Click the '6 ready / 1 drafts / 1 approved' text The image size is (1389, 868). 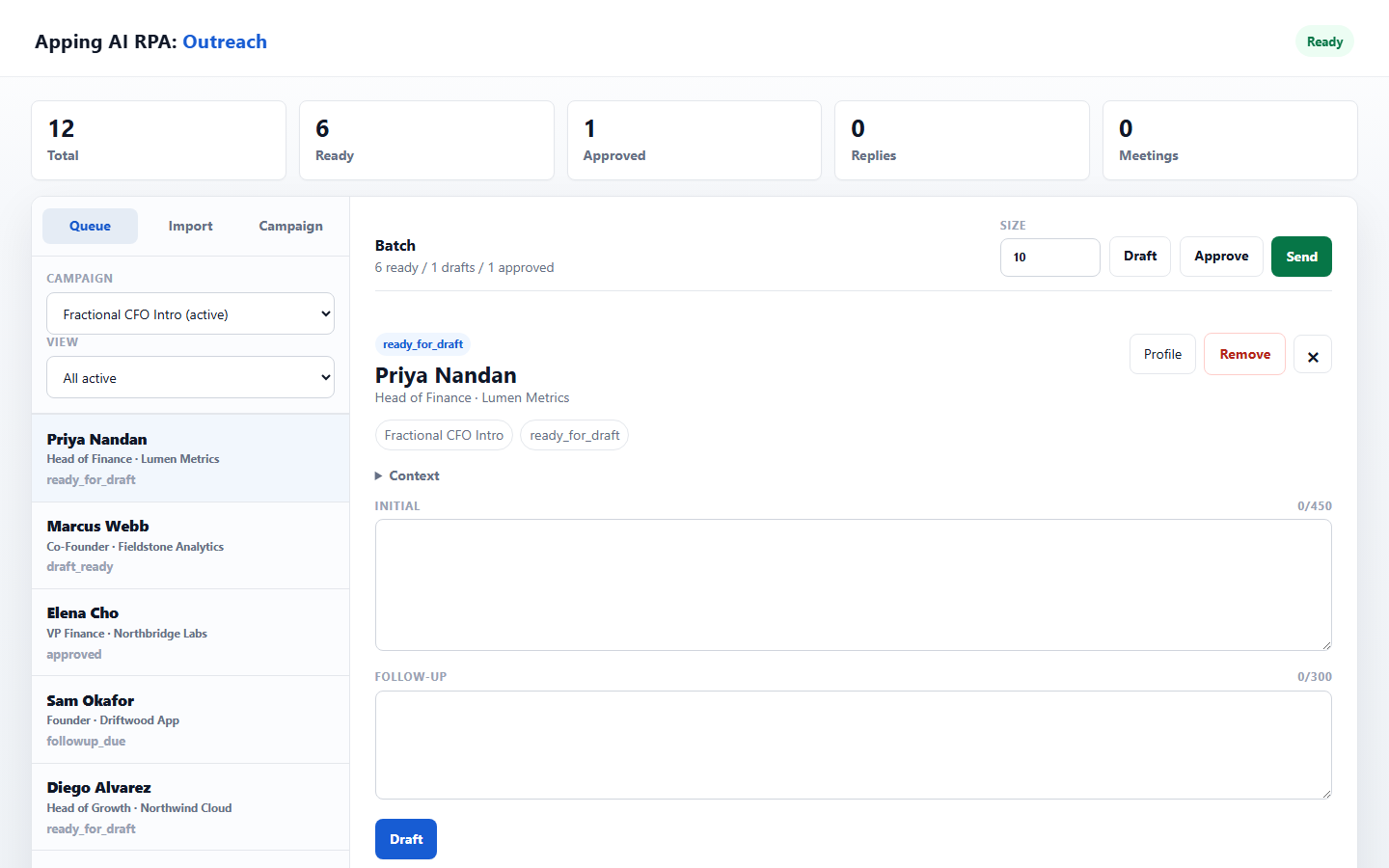464,267
